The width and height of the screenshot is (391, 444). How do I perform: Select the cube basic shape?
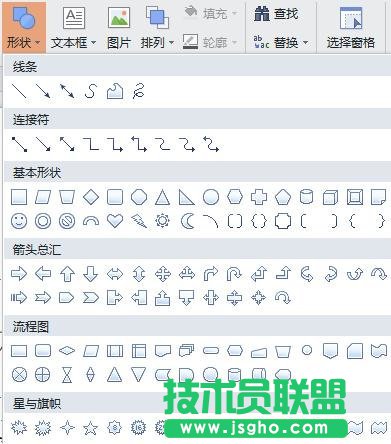(x=330, y=197)
